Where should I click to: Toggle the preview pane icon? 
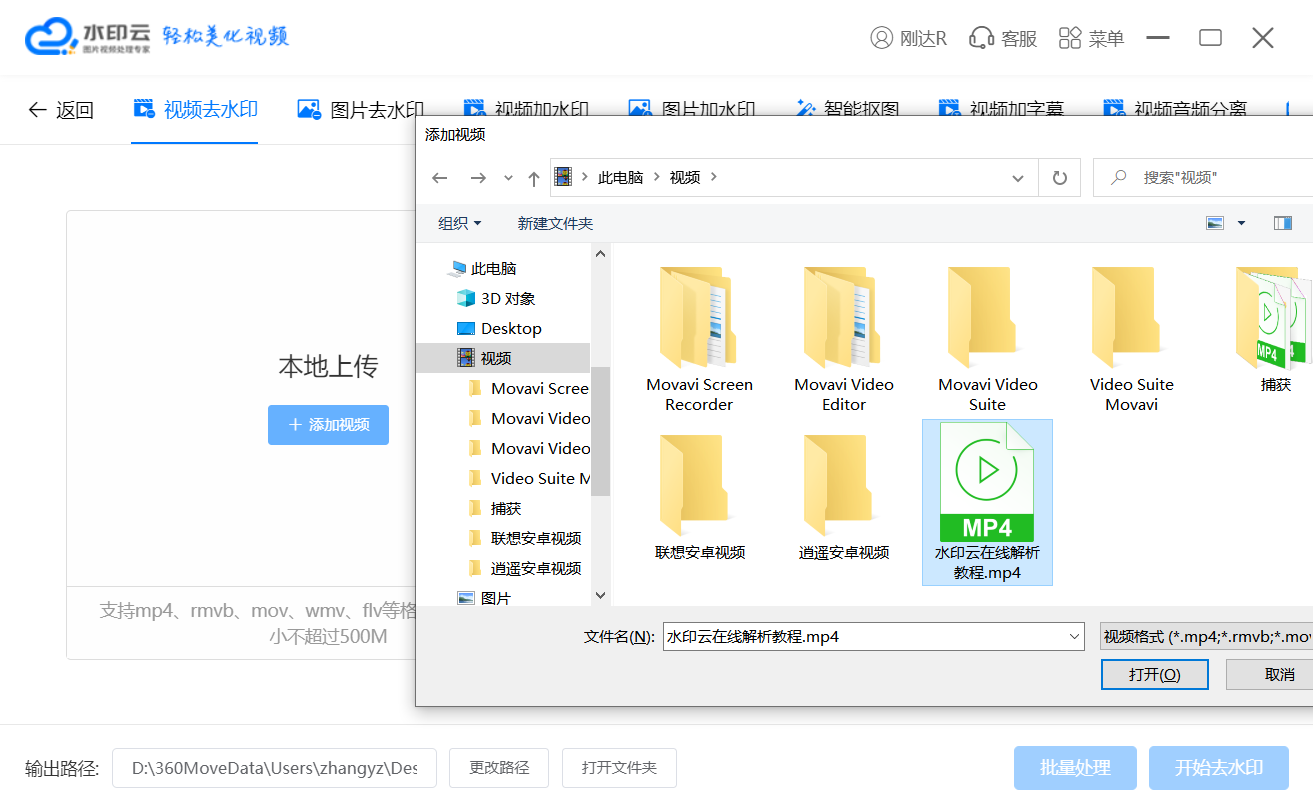click(1283, 223)
